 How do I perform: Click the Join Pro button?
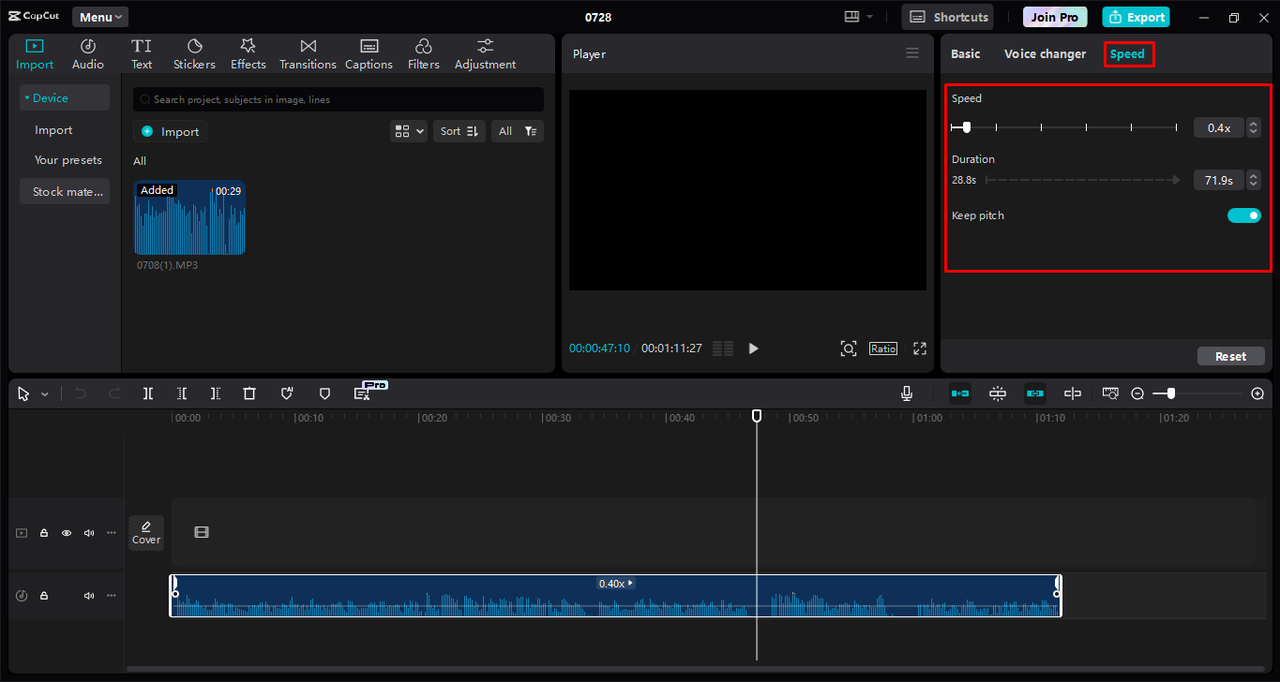point(1055,17)
